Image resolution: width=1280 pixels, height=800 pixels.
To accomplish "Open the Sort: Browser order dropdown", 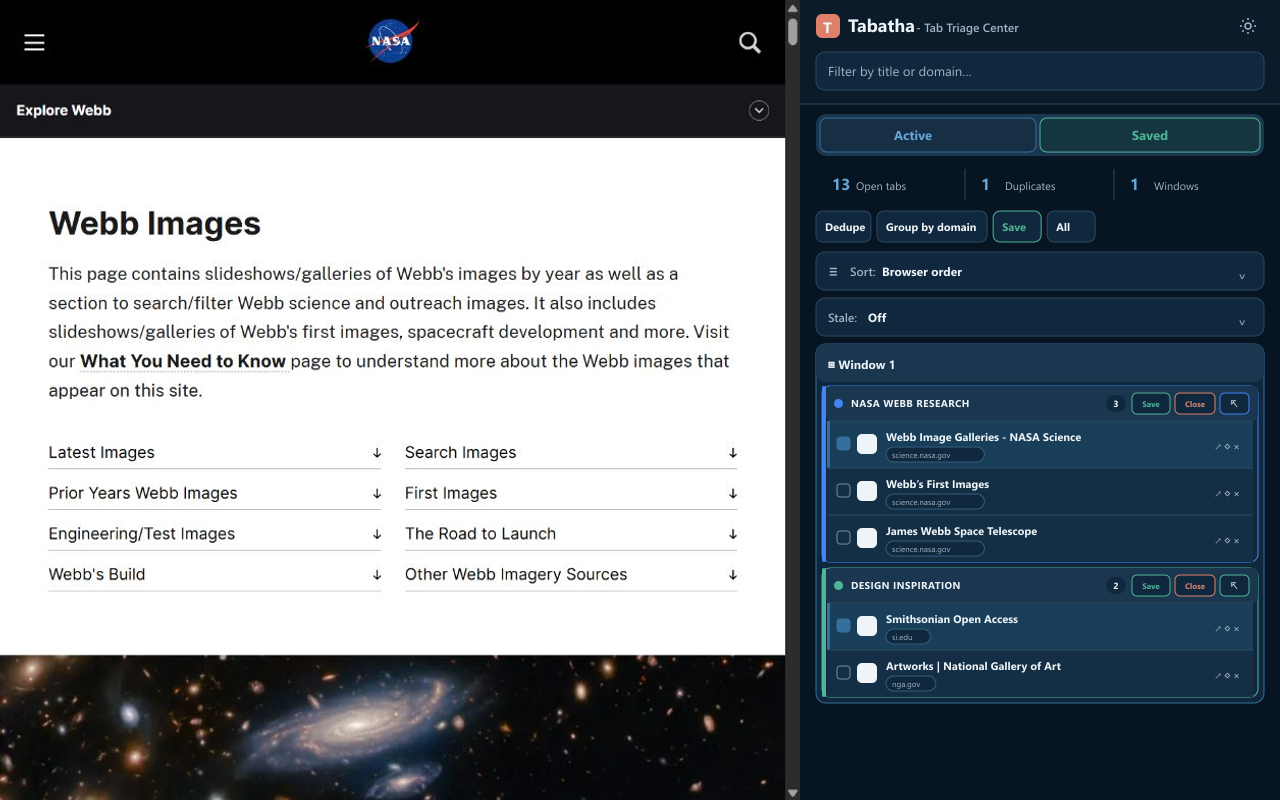I will (1040, 272).
